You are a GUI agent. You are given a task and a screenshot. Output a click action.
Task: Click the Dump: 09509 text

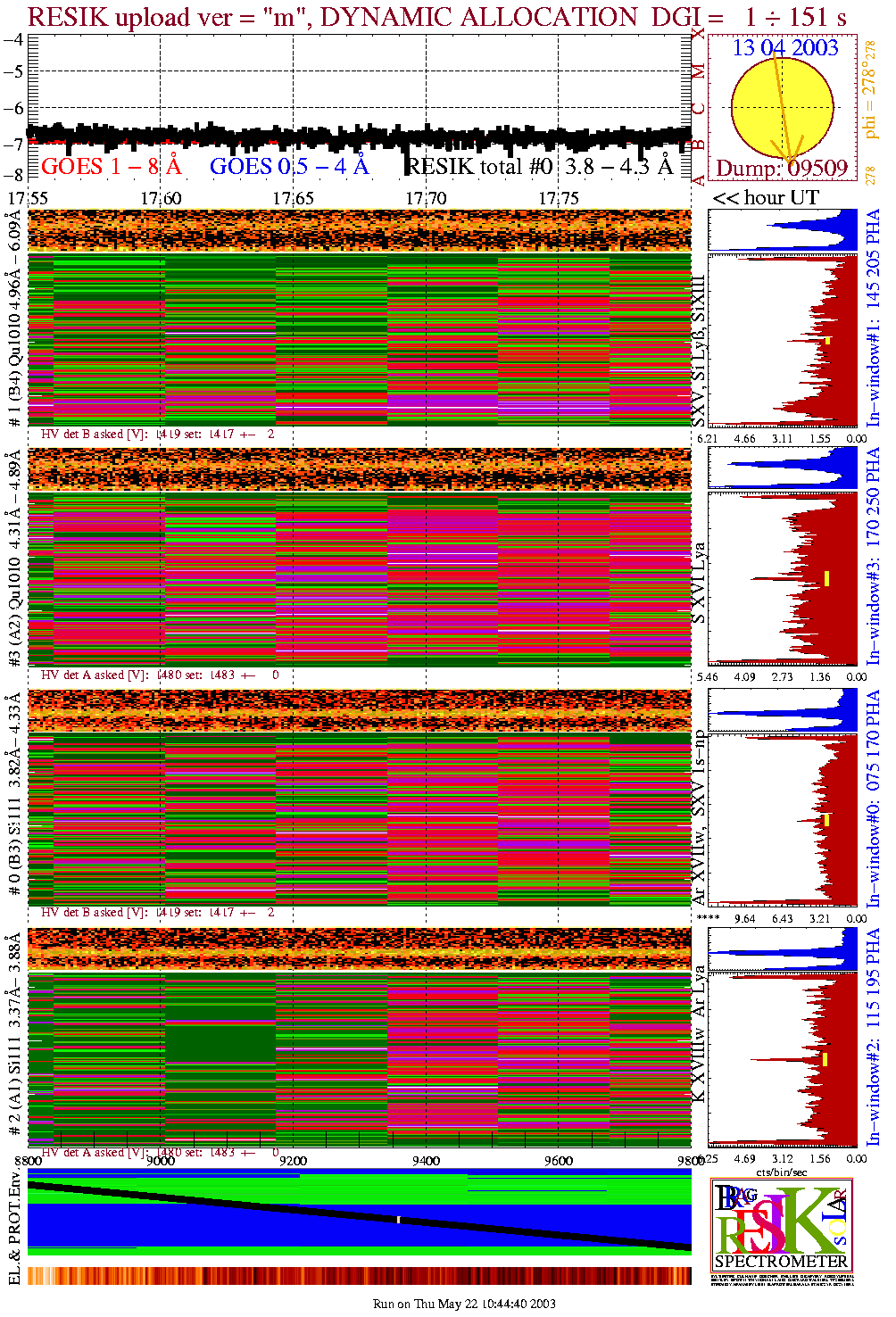782,169
